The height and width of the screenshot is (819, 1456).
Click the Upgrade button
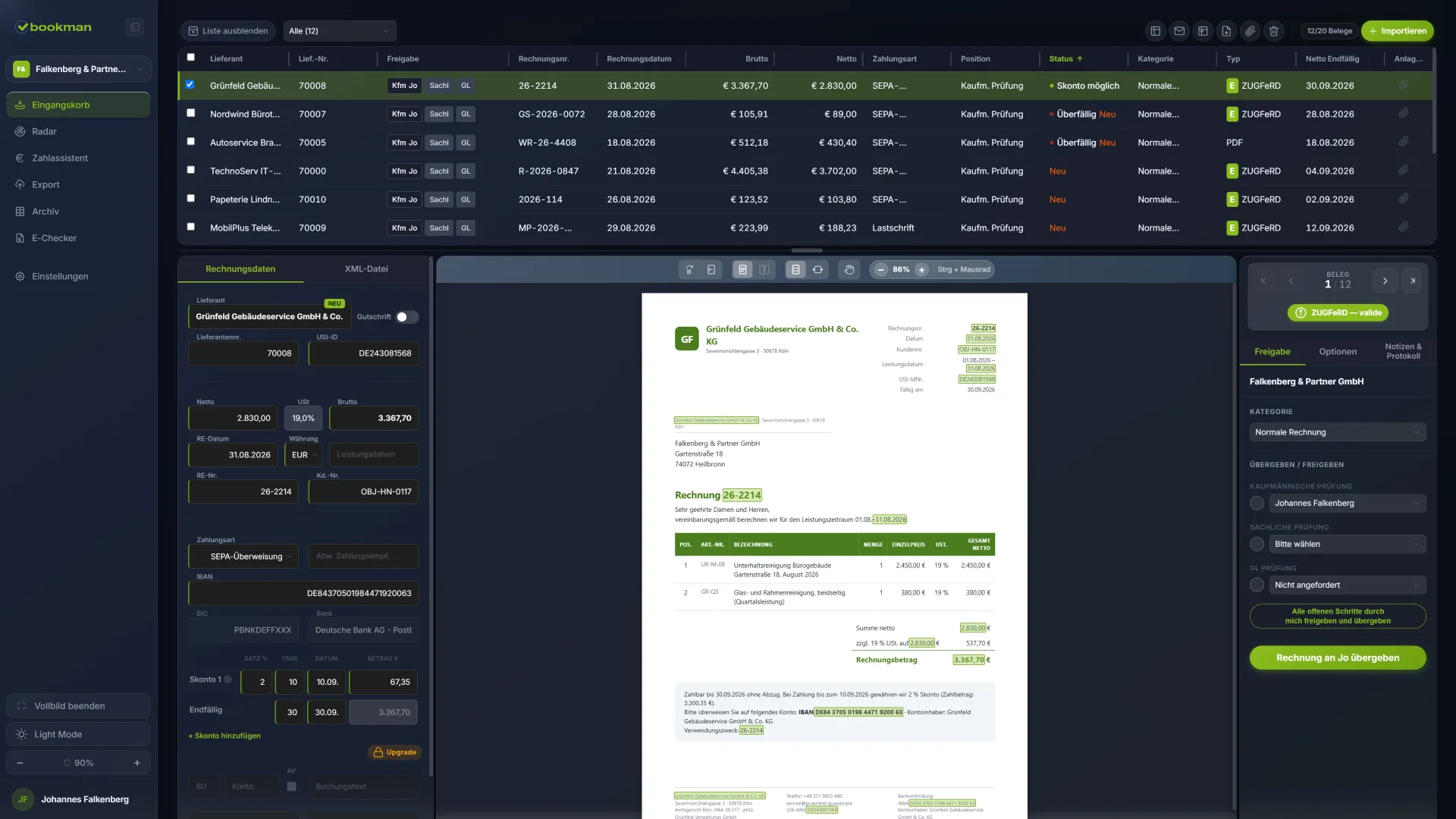[394, 752]
